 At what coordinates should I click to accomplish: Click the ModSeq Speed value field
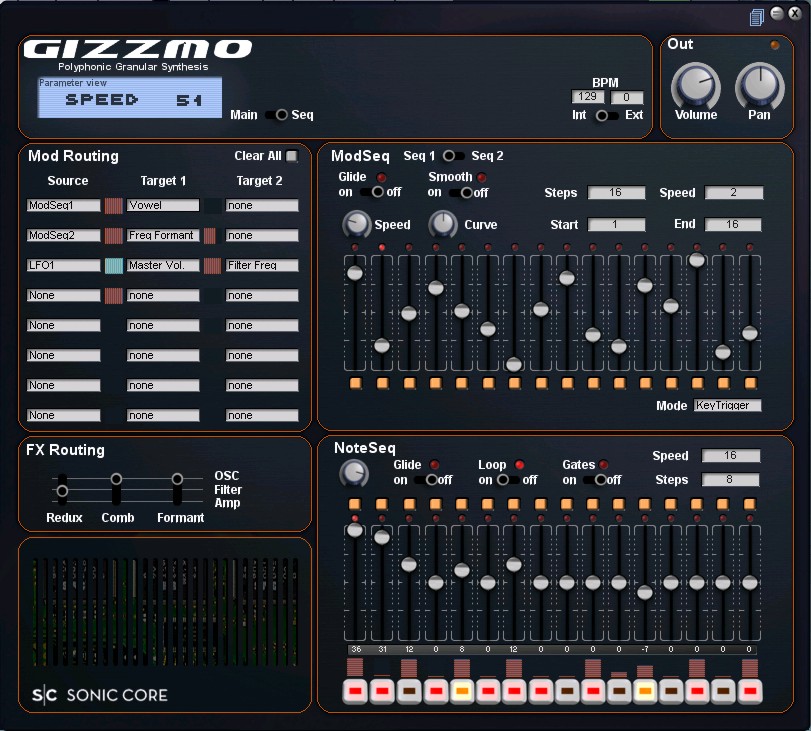734,192
